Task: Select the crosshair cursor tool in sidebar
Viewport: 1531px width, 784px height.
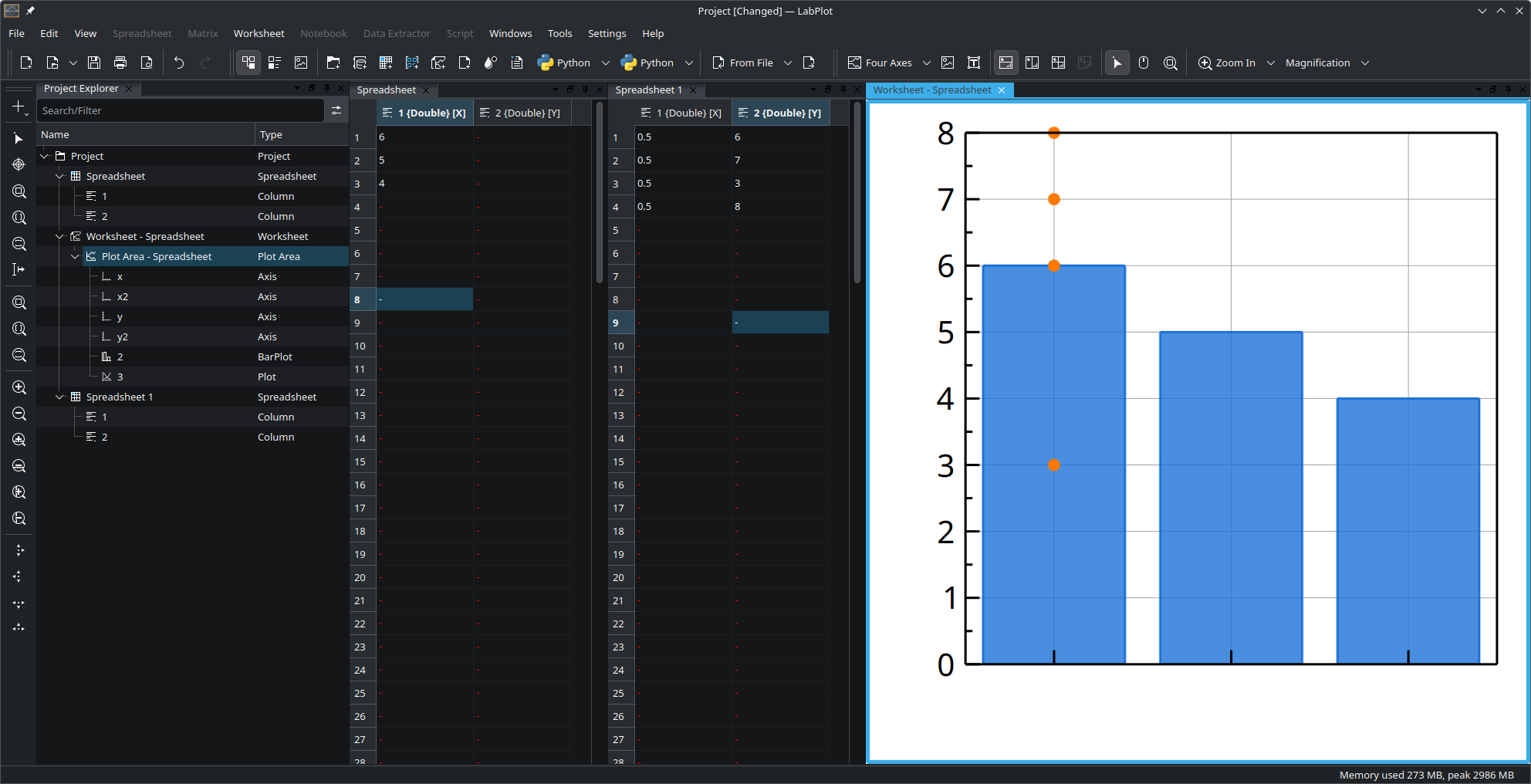Action: 19,164
